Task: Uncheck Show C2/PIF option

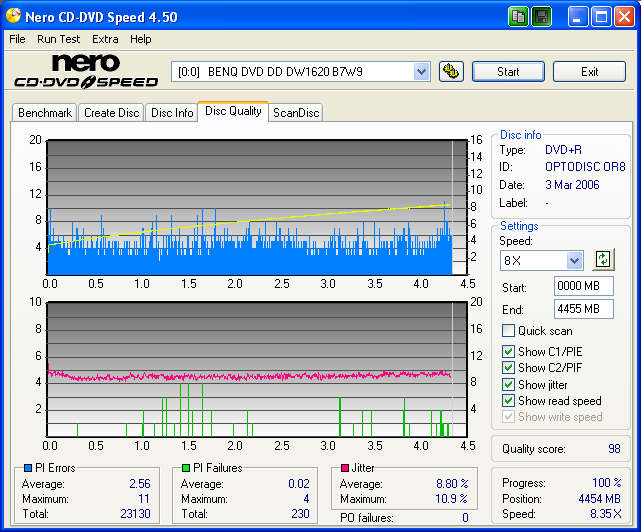Action: click(508, 367)
